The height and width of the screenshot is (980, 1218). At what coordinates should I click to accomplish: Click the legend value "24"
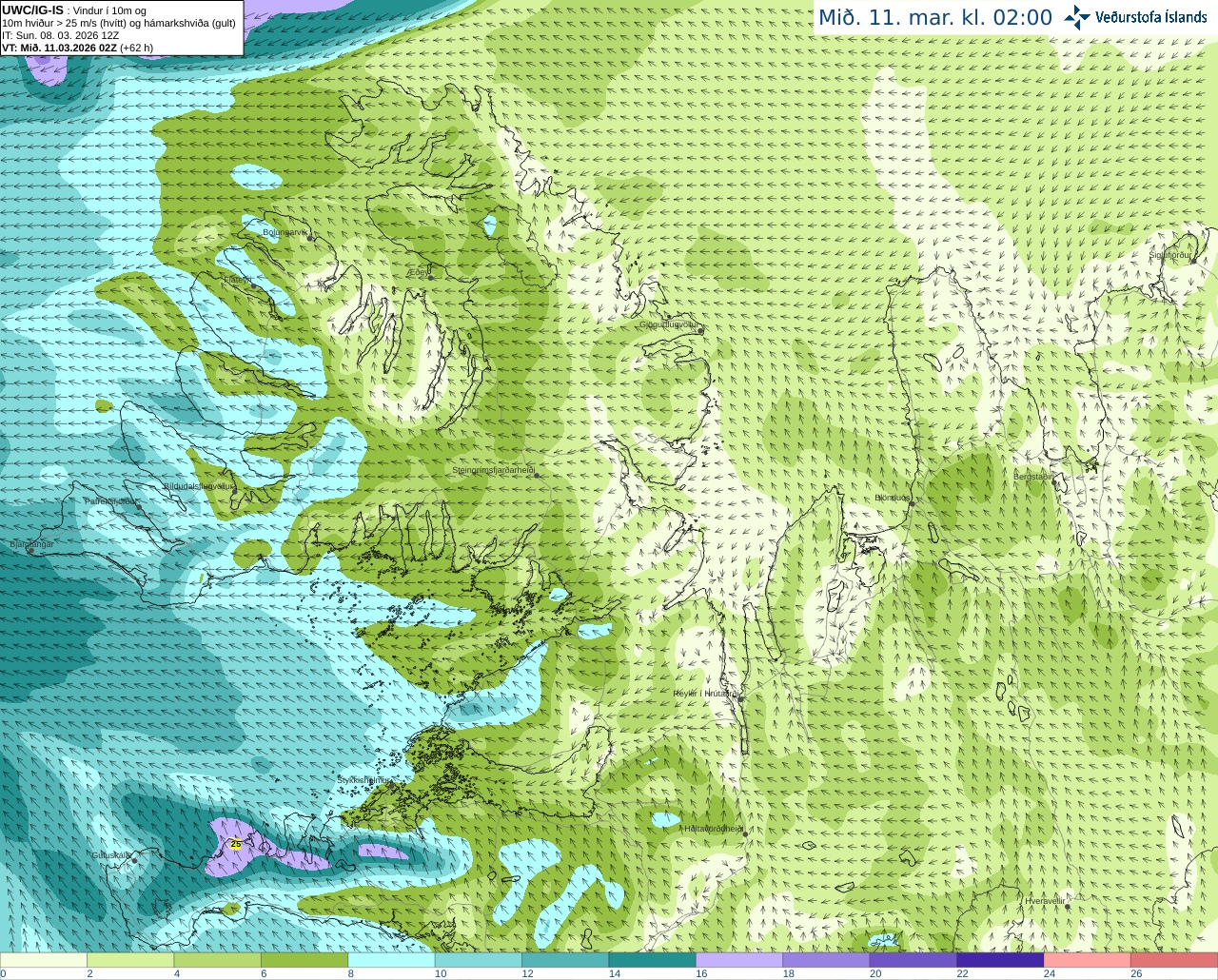pos(1050,973)
